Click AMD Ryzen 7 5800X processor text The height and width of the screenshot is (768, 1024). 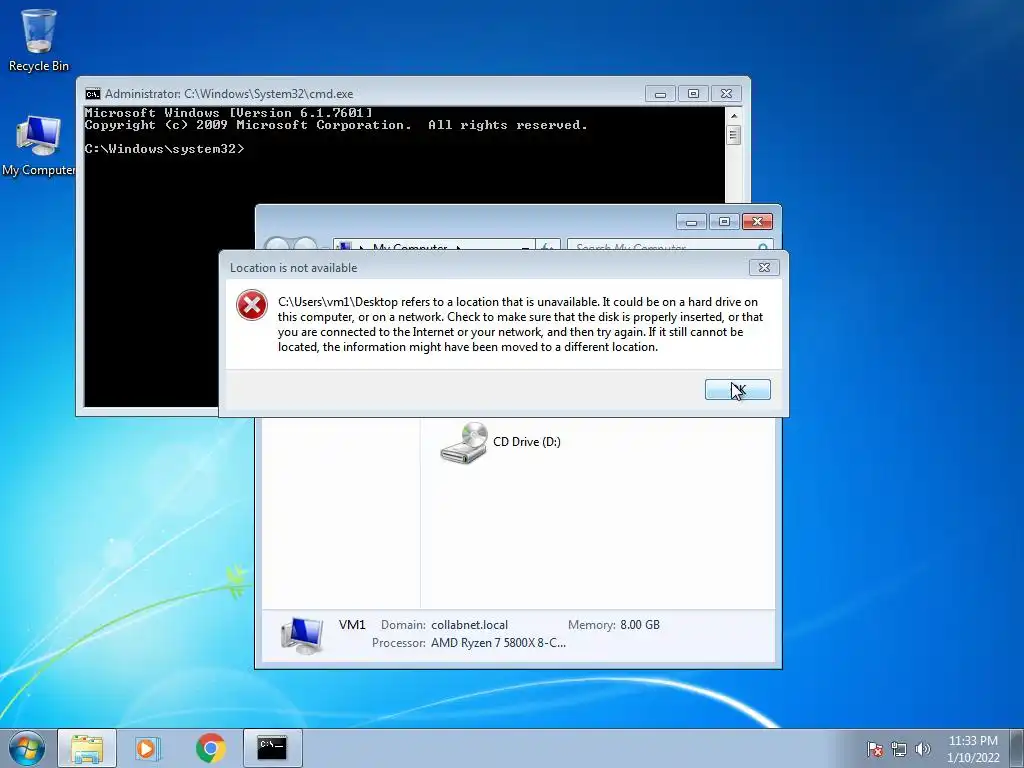pyautogui.click(x=498, y=643)
